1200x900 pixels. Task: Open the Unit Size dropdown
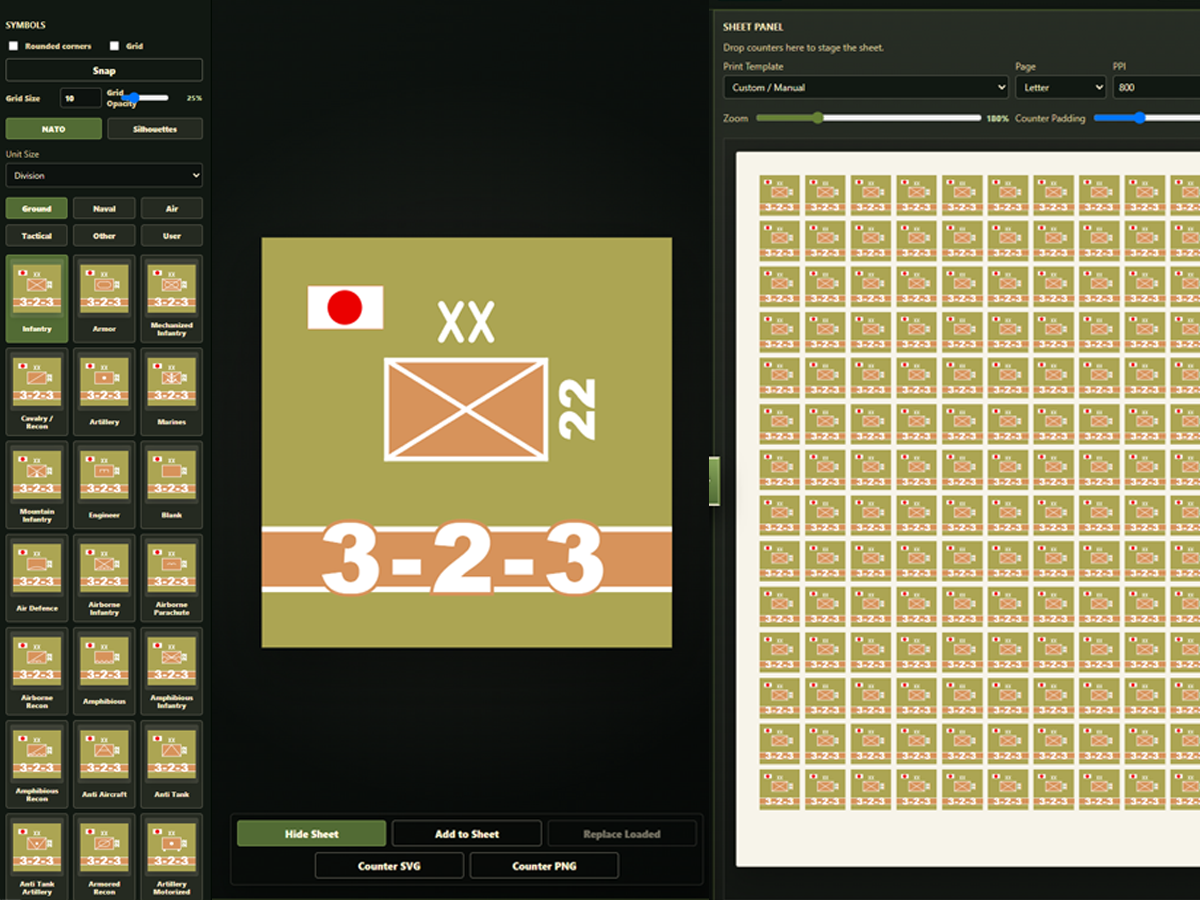coord(104,175)
